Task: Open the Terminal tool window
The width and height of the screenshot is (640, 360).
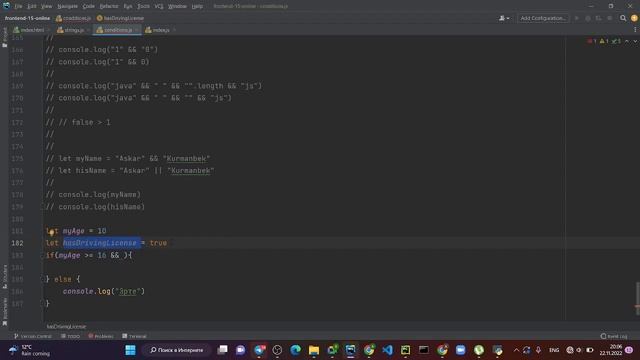Action: pos(134,336)
